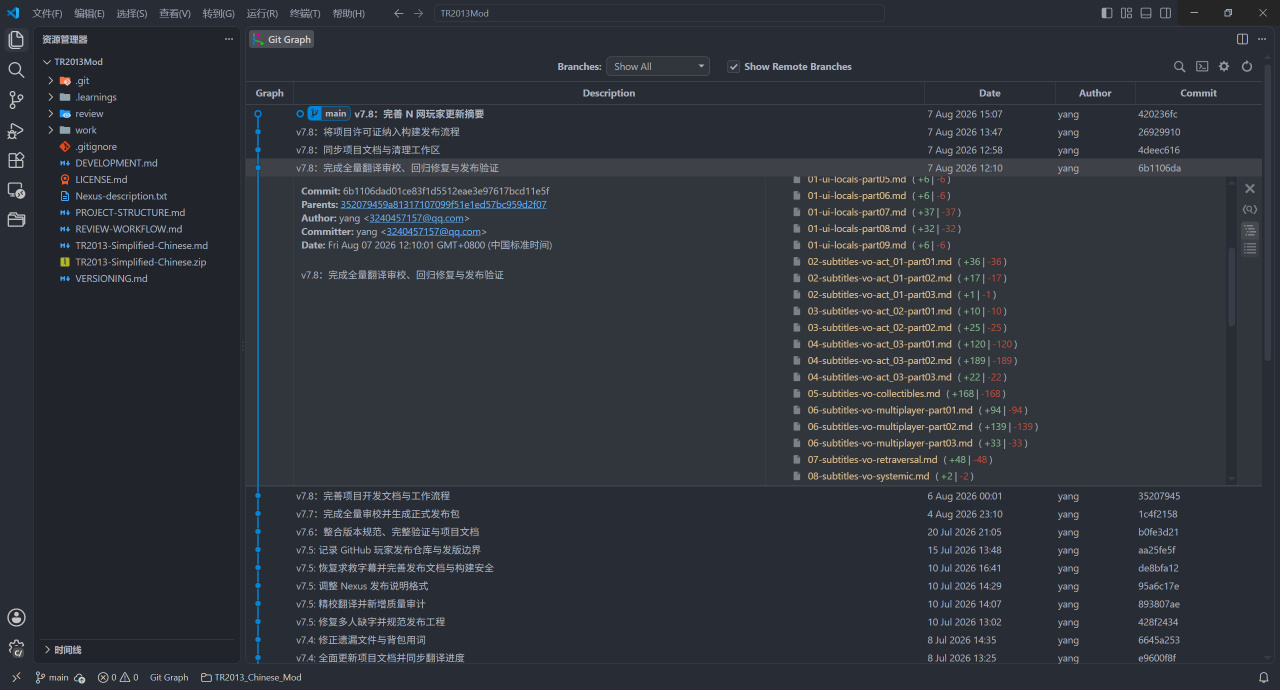Open notifications bell in status bar

[x=1263, y=677]
